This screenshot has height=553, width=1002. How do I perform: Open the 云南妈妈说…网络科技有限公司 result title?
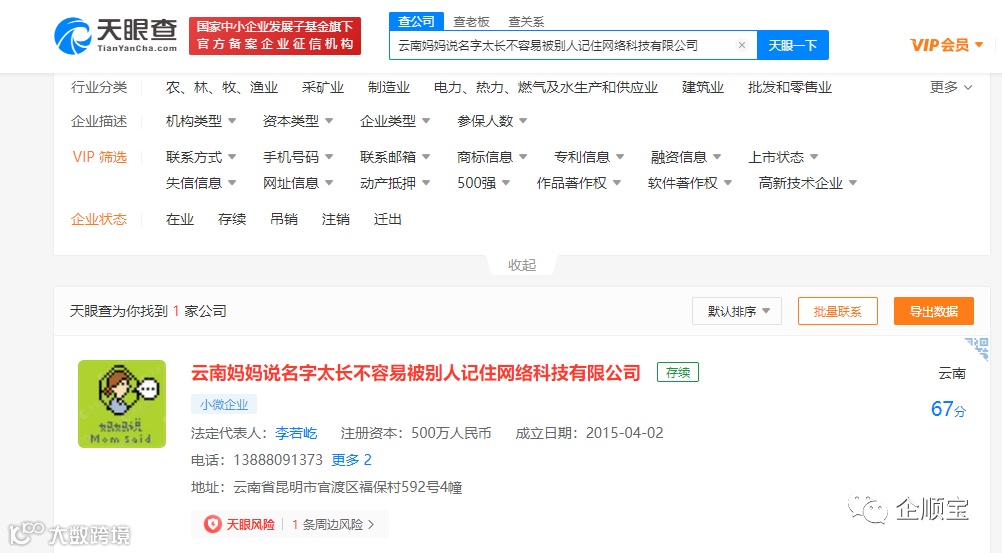tap(416, 373)
